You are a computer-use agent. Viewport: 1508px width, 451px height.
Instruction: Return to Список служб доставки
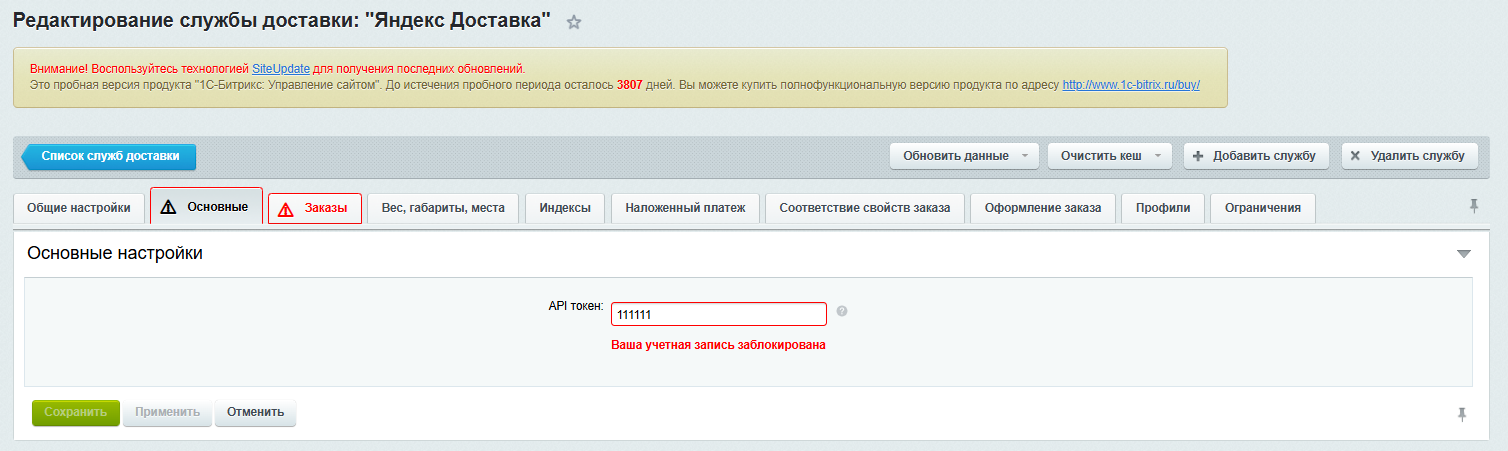coord(110,156)
